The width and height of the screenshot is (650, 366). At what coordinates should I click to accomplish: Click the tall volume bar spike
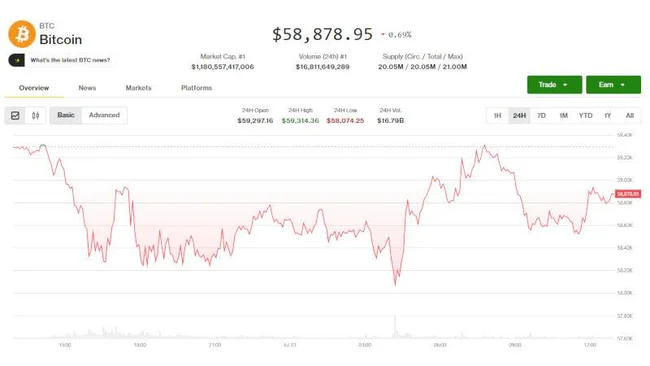(x=395, y=327)
